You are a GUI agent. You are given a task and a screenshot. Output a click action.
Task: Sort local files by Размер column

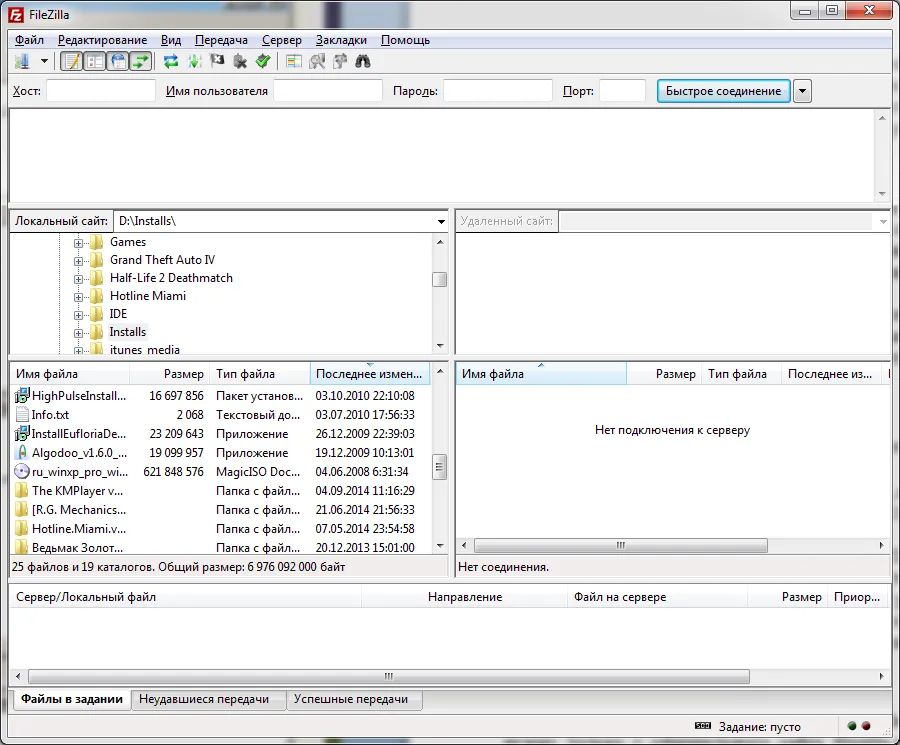click(170, 374)
